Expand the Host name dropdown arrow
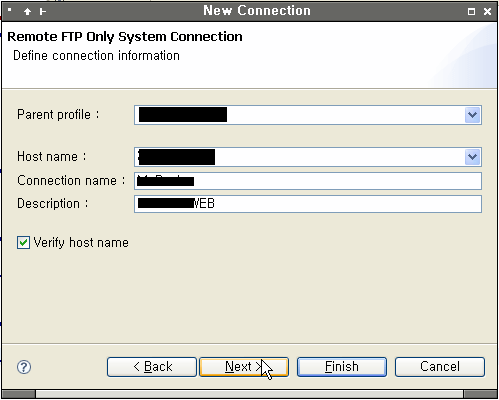Image resolution: width=499 pixels, height=400 pixels. 472,157
